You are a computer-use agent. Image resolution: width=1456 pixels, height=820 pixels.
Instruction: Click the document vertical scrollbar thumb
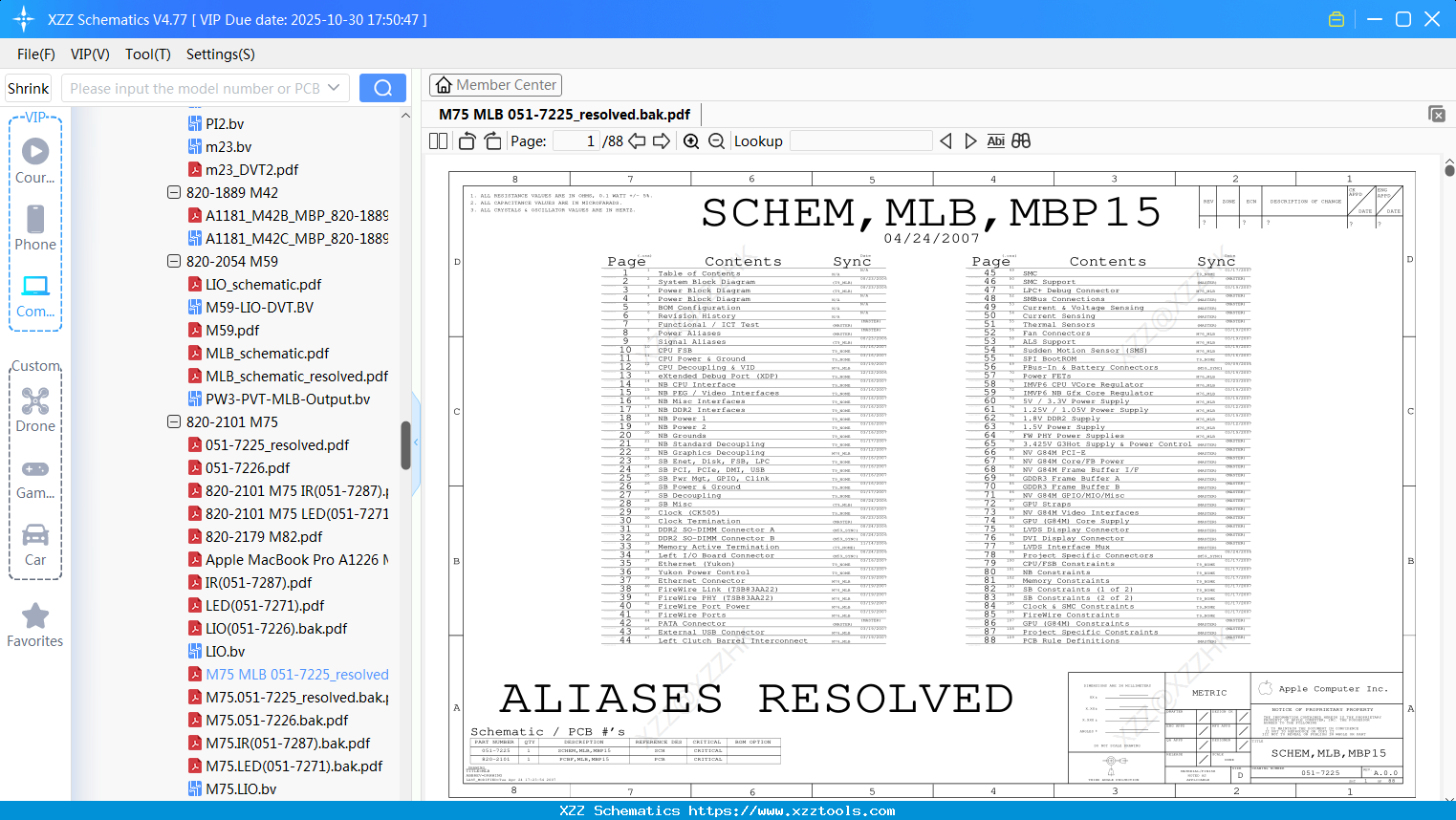pyautogui.click(x=1449, y=170)
